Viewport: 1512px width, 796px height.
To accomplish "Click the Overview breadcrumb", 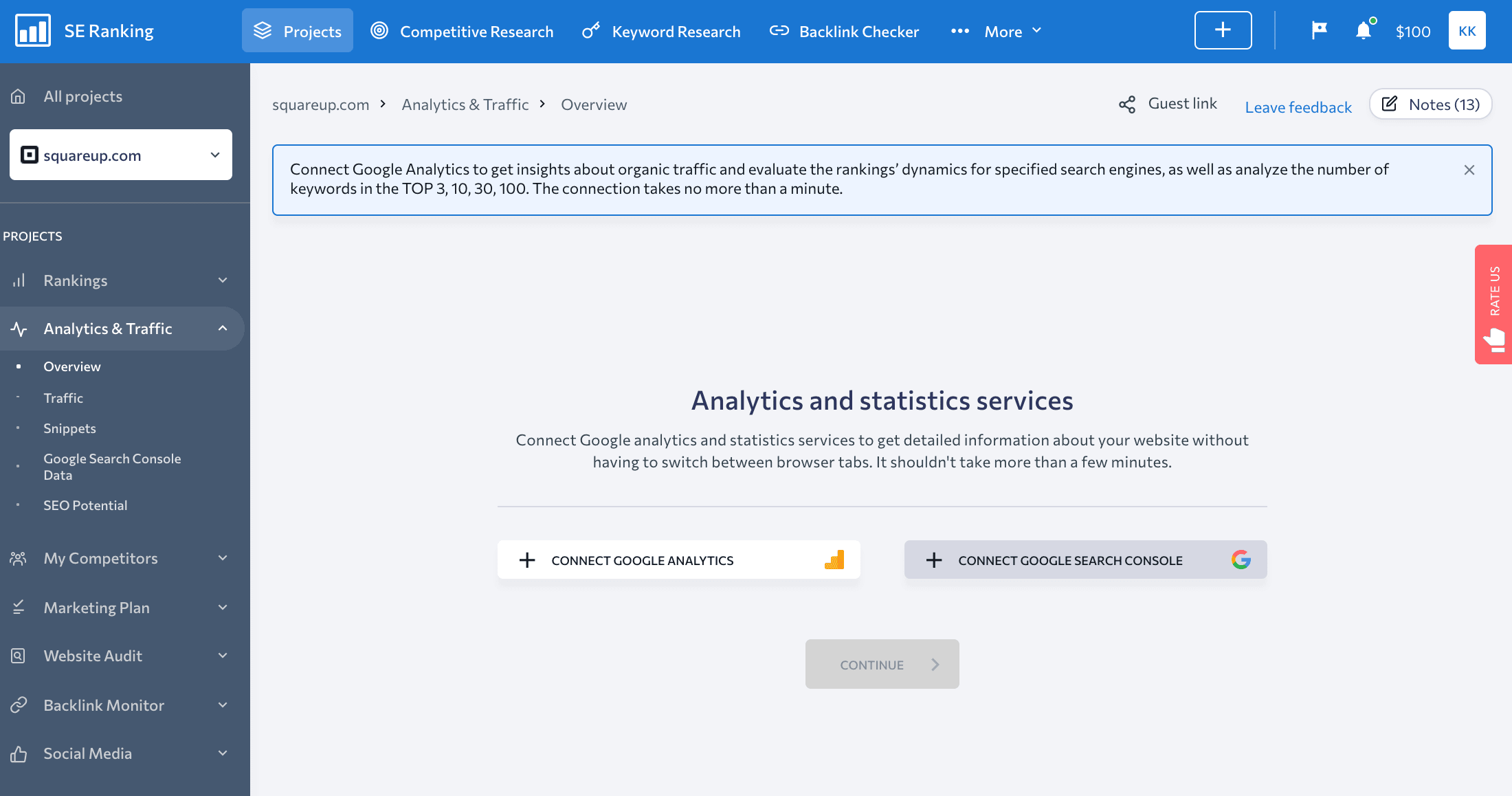I will 594,104.
